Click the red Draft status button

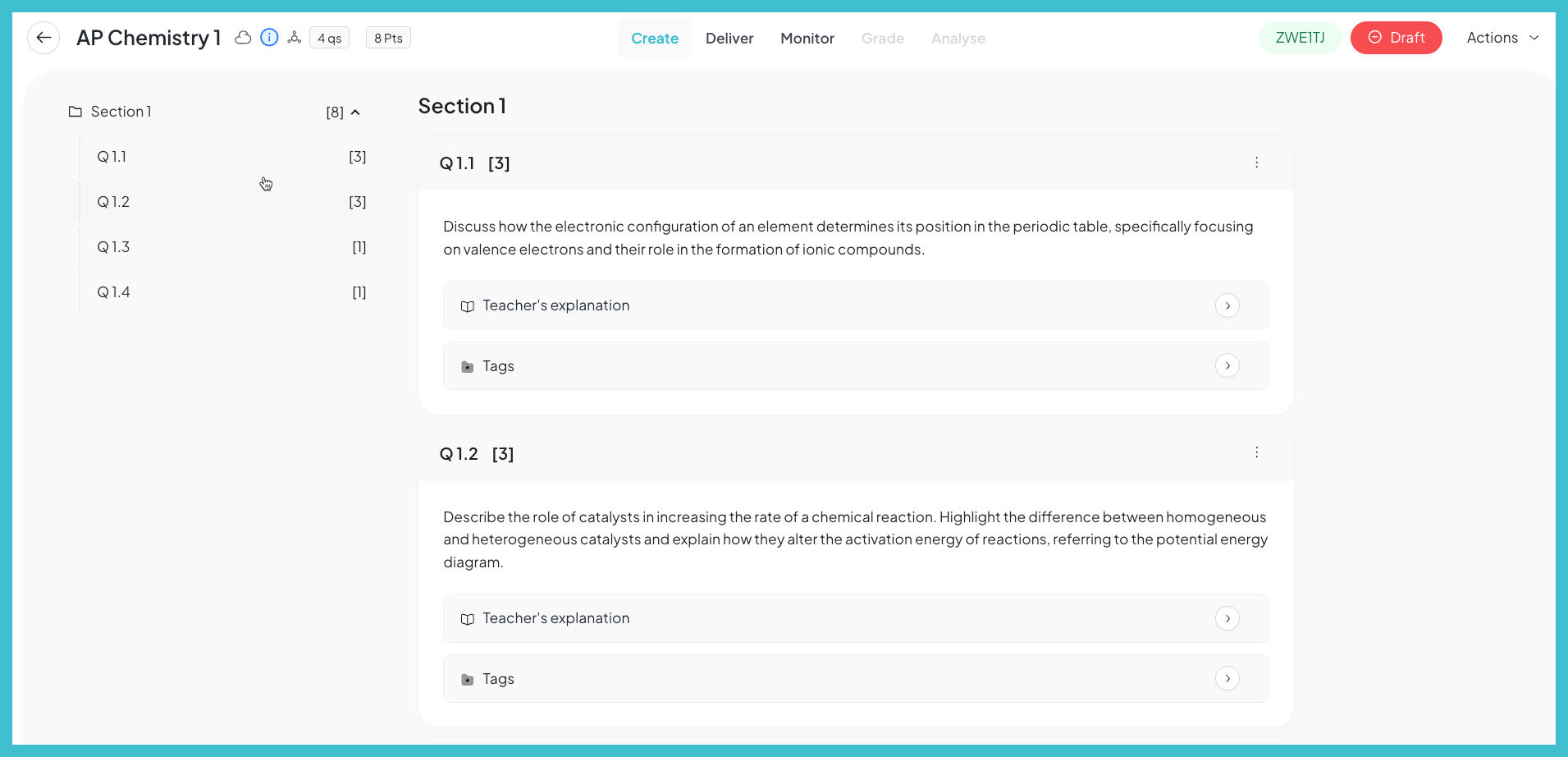tap(1396, 38)
